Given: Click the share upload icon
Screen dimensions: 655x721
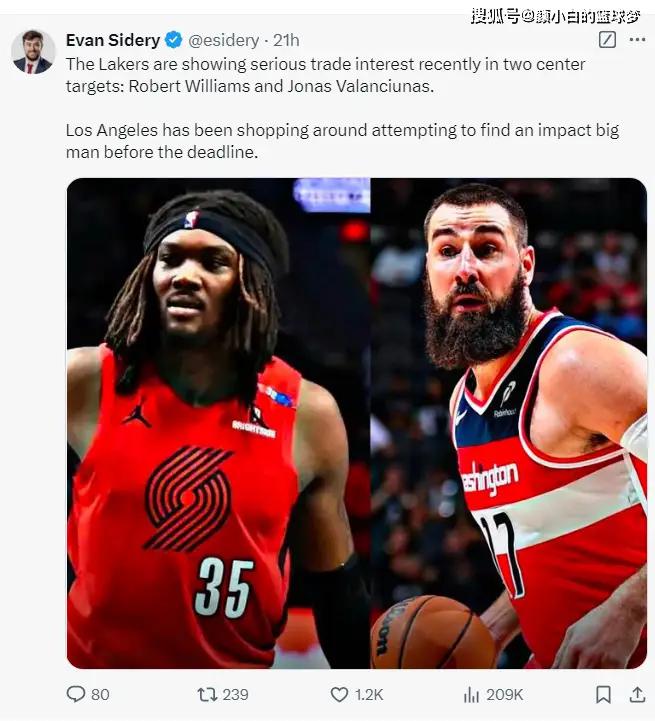Looking at the screenshot, I should pos(637,694).
